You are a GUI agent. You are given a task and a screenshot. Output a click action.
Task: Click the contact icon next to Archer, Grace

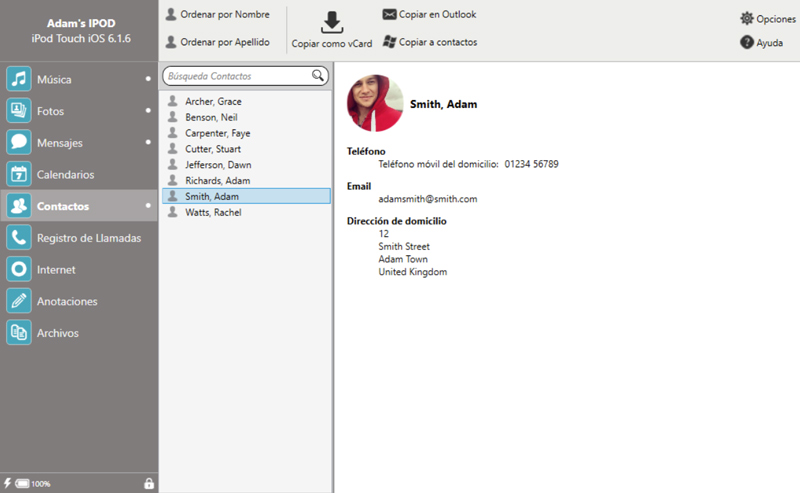(173, 101)
